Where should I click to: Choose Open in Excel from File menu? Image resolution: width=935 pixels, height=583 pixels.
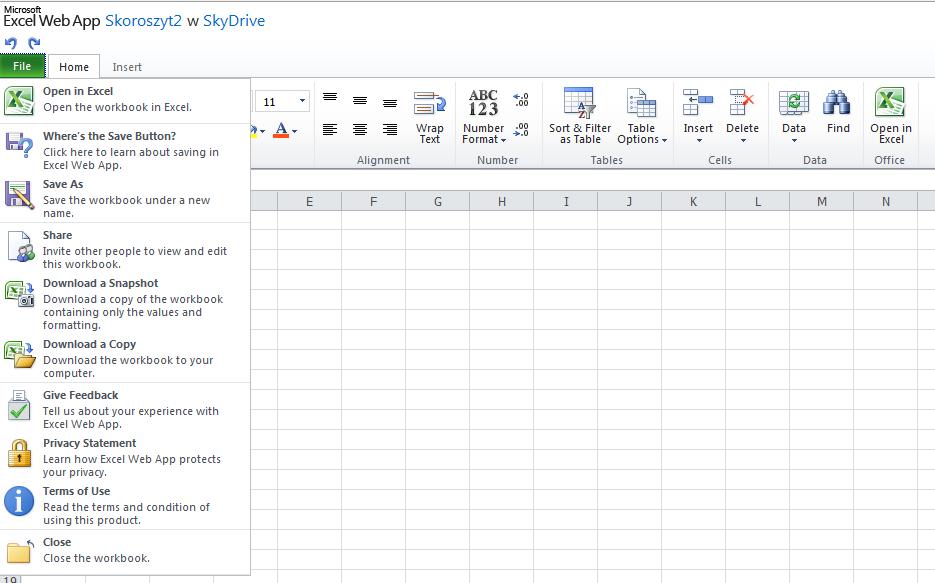click(125, 100)
